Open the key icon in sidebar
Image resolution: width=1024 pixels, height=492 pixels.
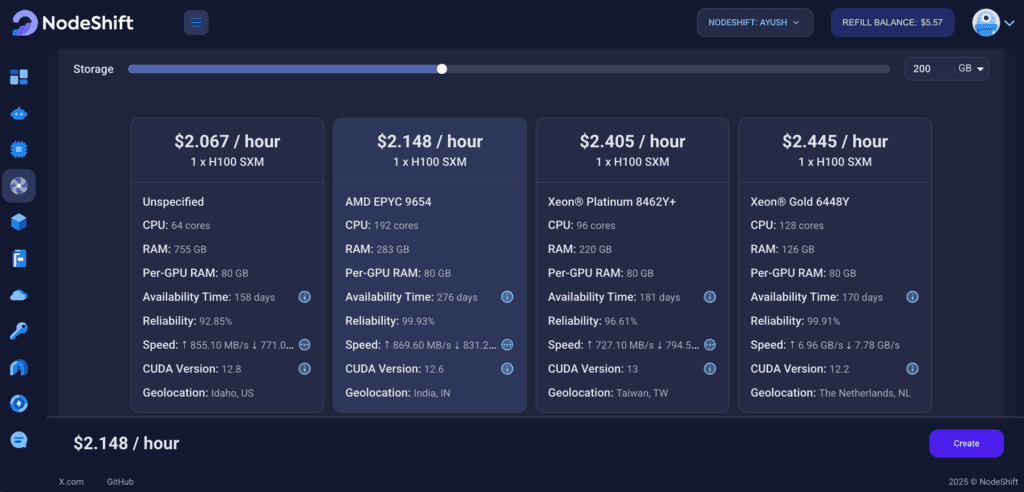tap(19, 330)
